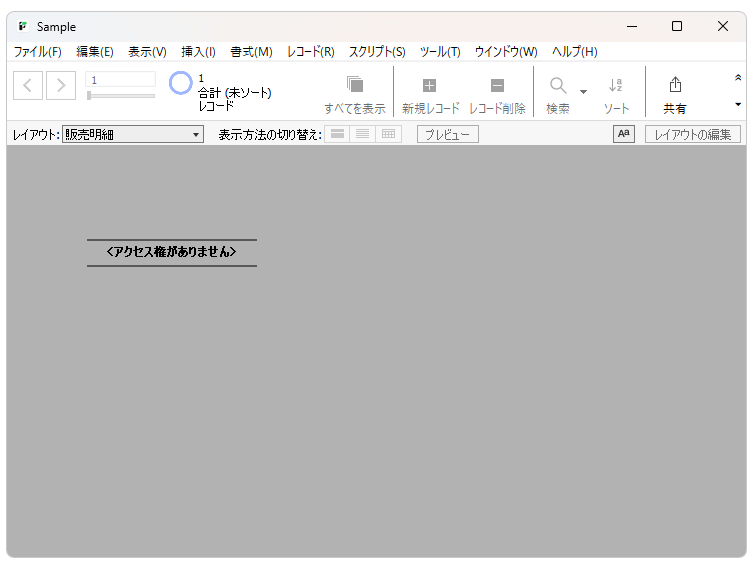Viewport: 755px width, 568px height.
Task: Open the レイアウト dropdown showing 販売明細
Action: coord(133,134)
